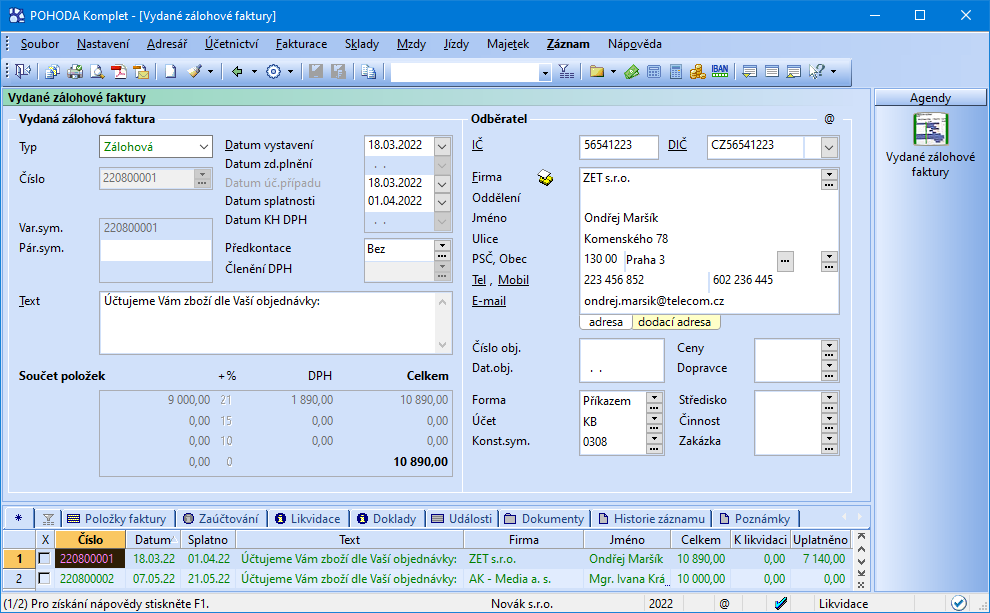Image resolution: width=990 pixels, height=613 pixels.
Task: Open the Účetnictví menu
Action: [232, 44]
